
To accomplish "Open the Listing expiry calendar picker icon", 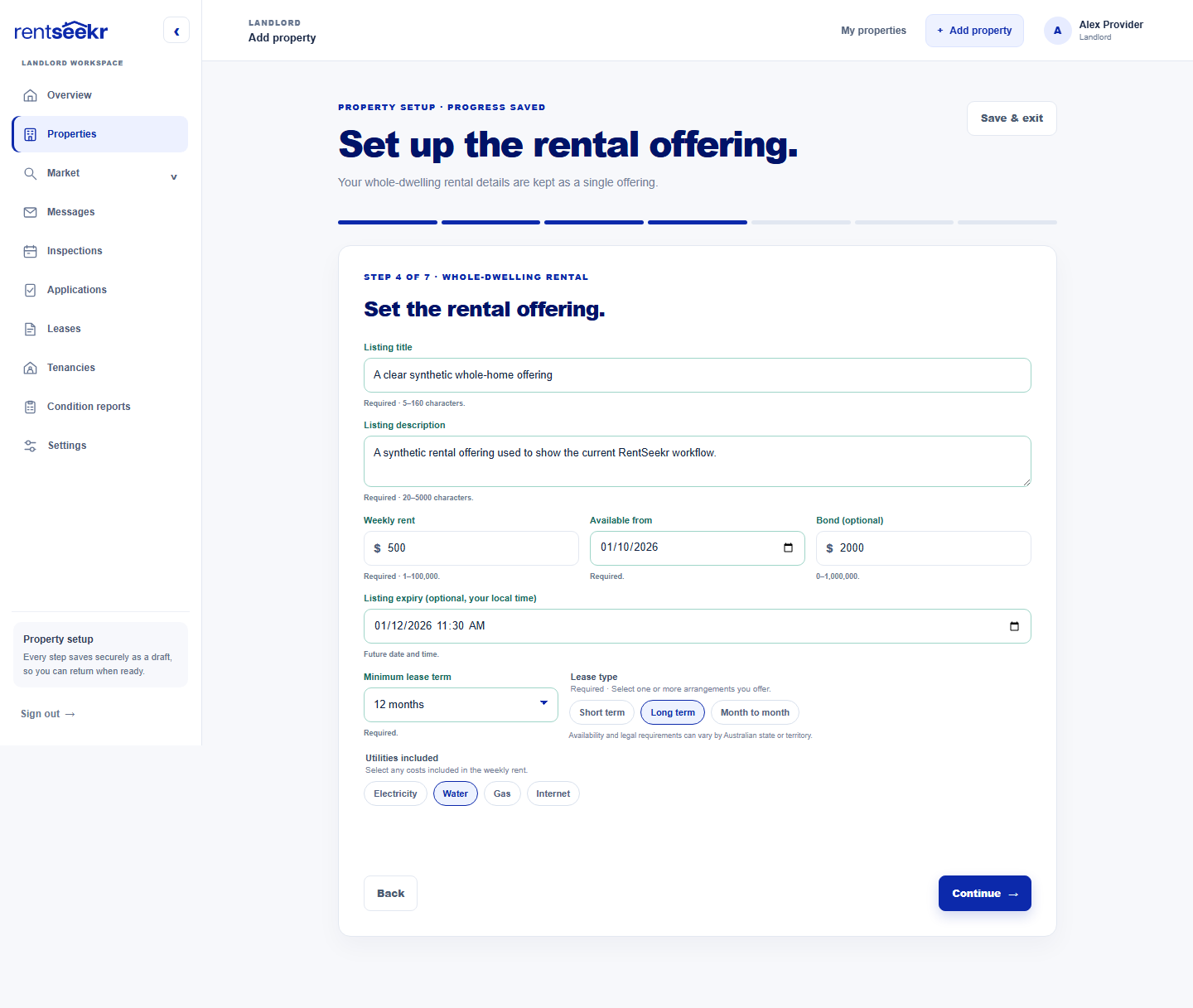I will click(x=1014, y=626).
